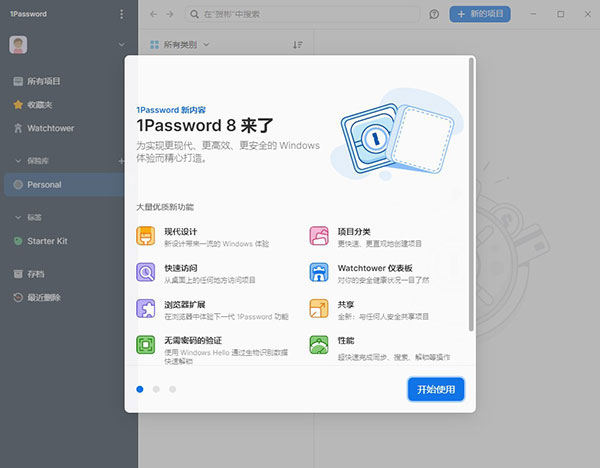Open the 1Password menu three-dot icon
This screenshot has height=468, width=600.
point(121,14)
